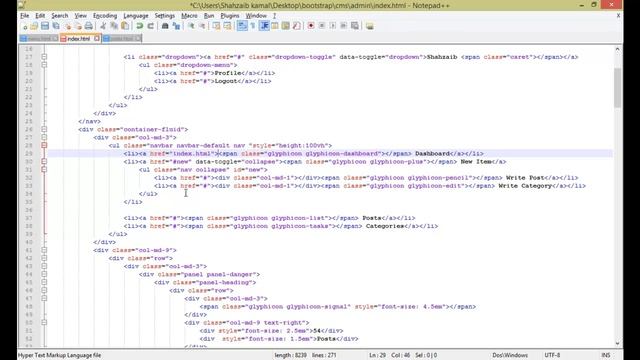Collapse the container-fluid div fold marker

44,129
